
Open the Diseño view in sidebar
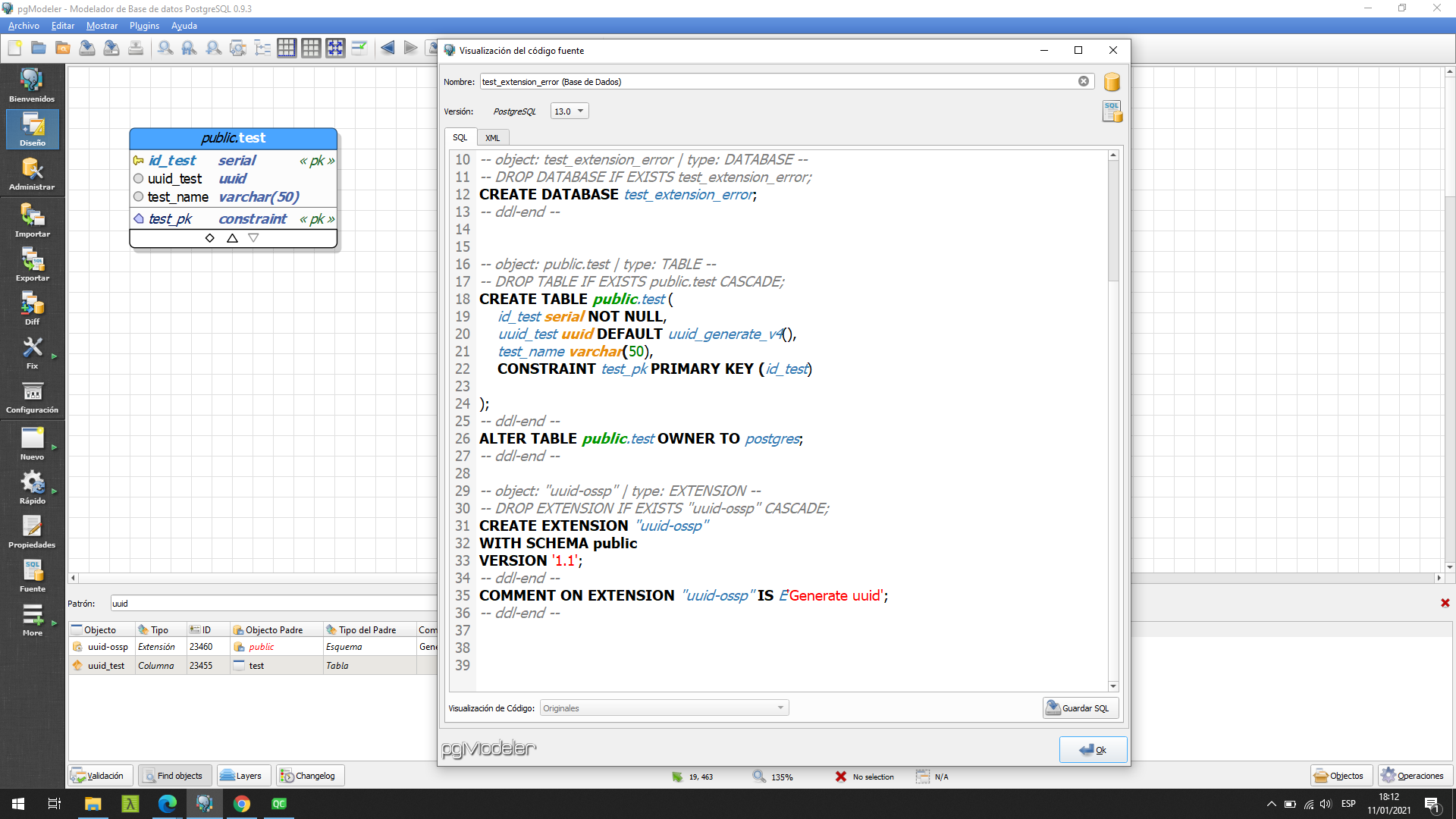[31, 129]
